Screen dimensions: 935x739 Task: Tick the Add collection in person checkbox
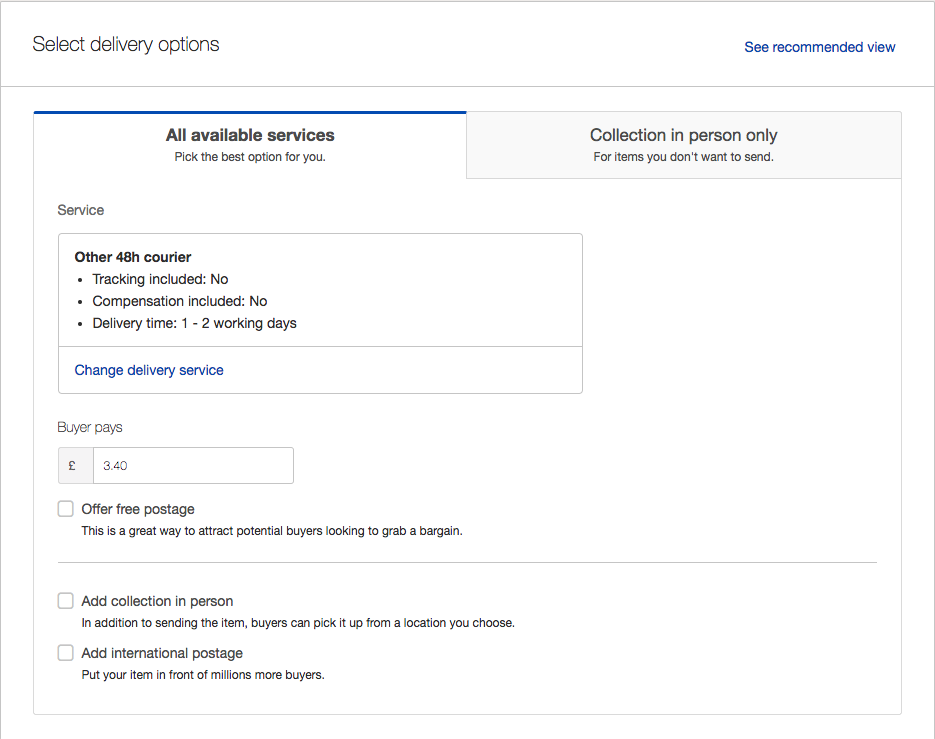(66, 601)
